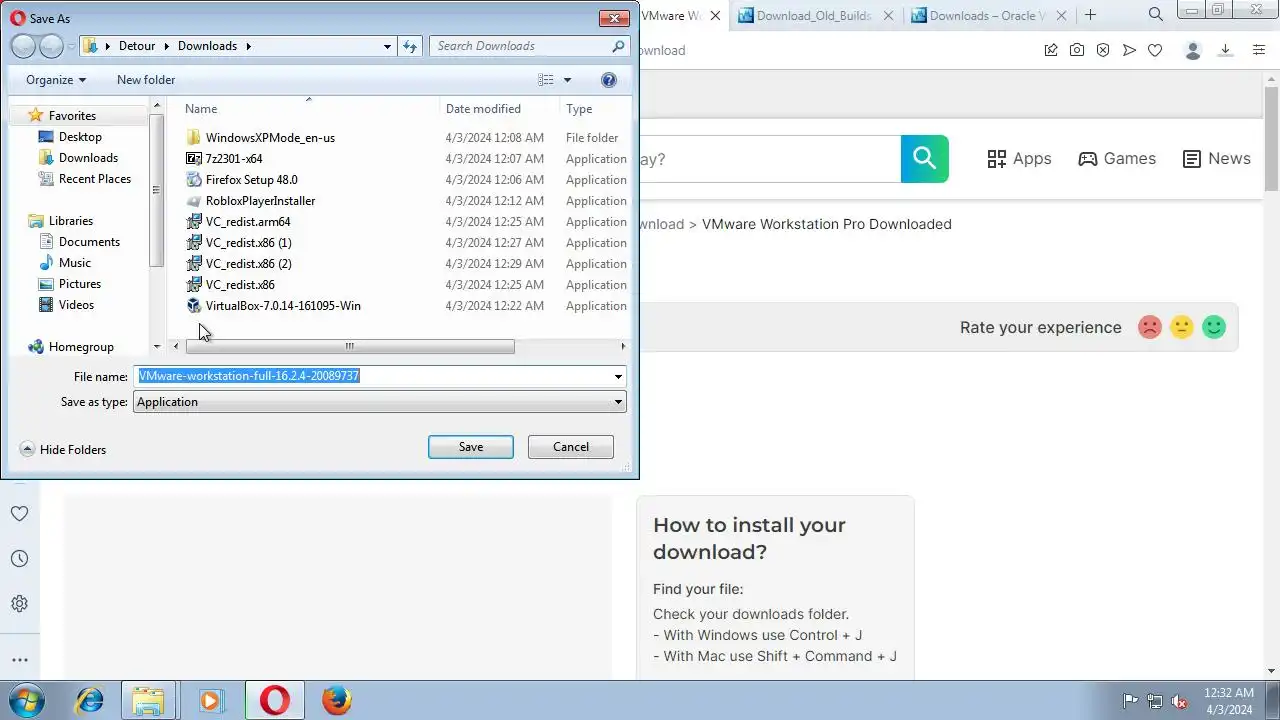Open the Help question mark icon
Viewport: 1280px width, 720px height.
point(608,80)
